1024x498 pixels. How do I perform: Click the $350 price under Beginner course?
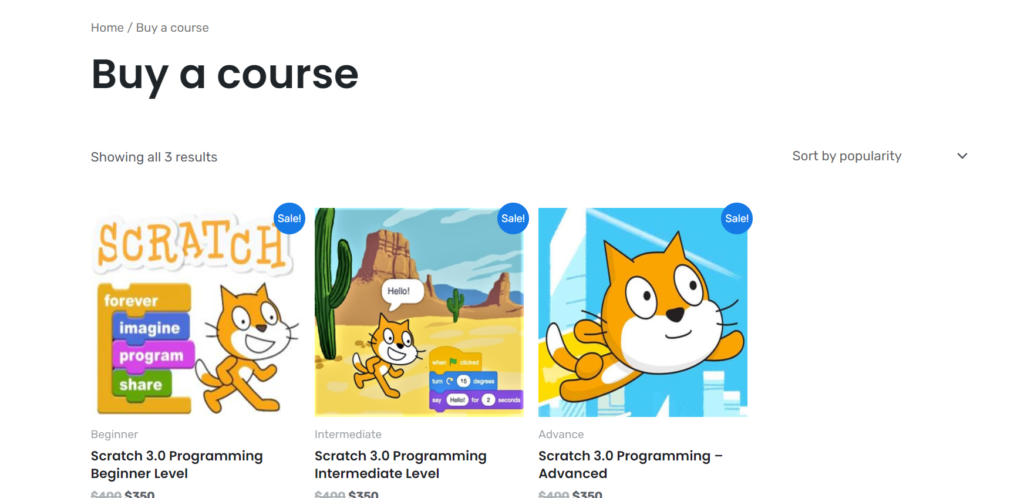tap(140, 494)
